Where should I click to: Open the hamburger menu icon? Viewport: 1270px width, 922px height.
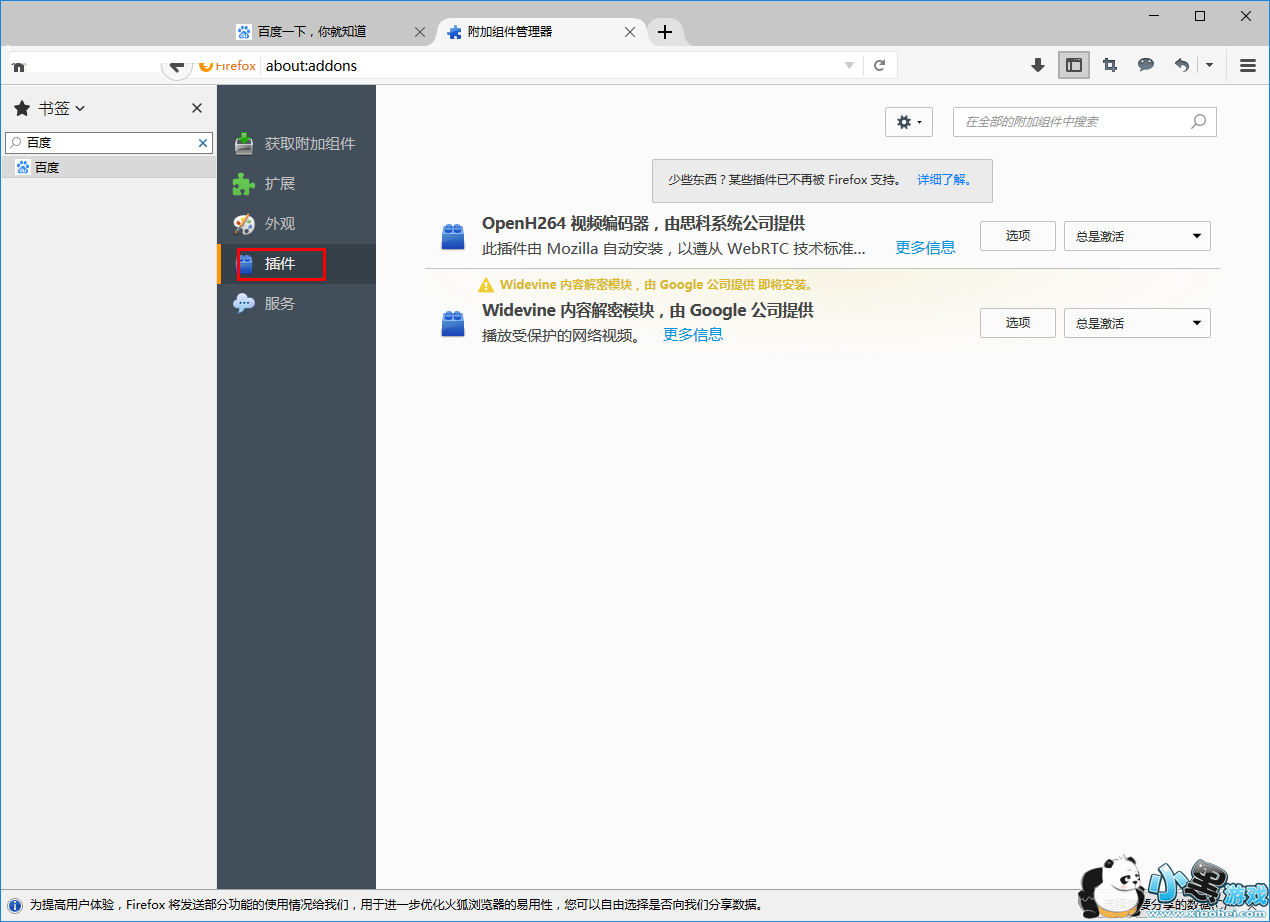click(x=1247, y=65)
